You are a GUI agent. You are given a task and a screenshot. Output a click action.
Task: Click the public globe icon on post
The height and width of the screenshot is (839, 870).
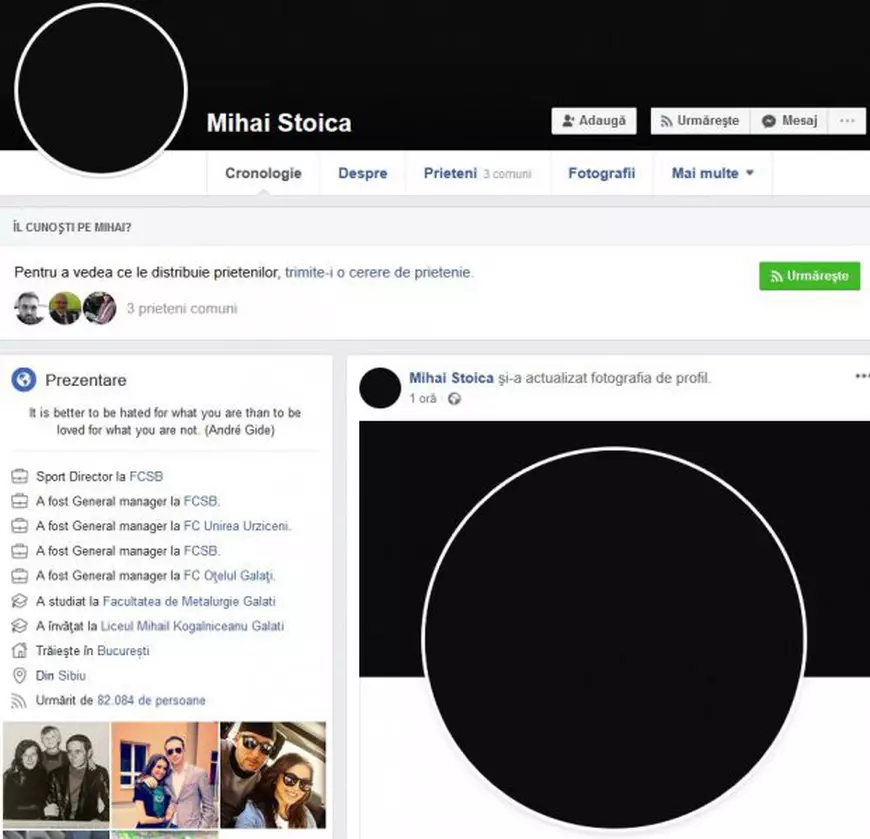(454, 398)
